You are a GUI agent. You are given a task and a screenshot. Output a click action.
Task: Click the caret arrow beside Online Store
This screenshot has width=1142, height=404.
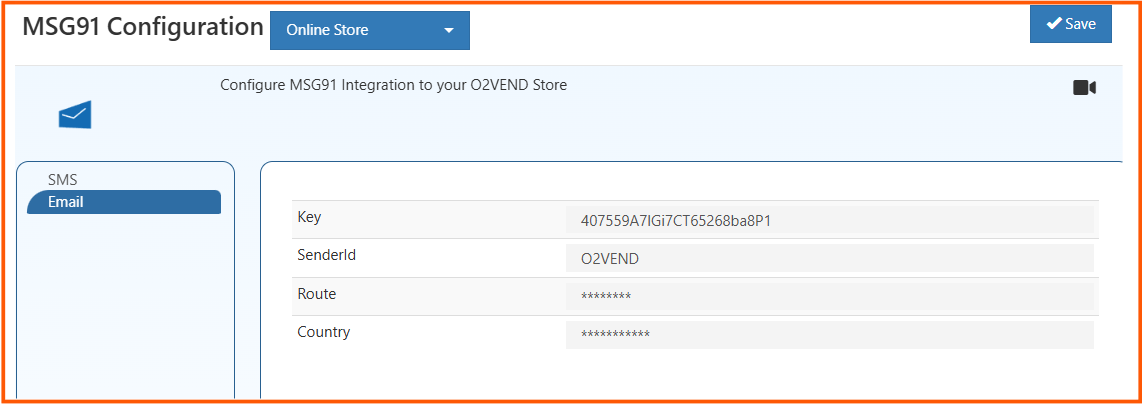450,31
